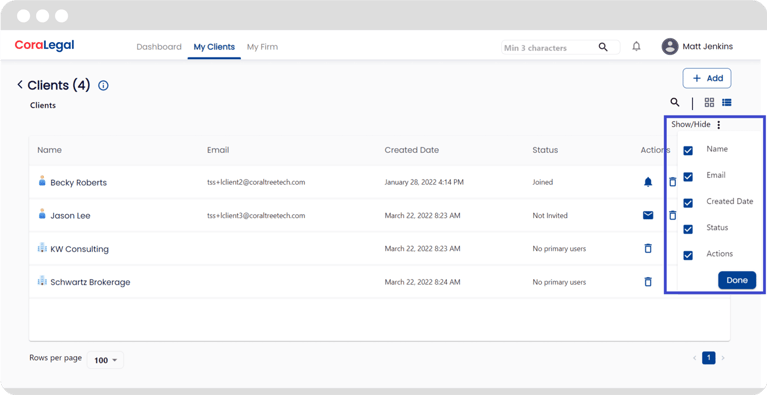Click the CoraLegal logo
767x395 pixels.
45,45
